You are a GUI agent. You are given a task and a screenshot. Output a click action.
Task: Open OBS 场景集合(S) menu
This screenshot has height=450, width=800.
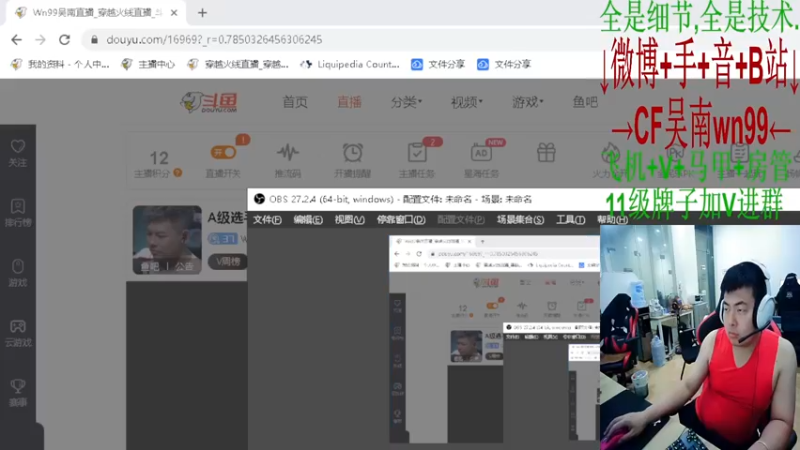[x=520, y=219]
